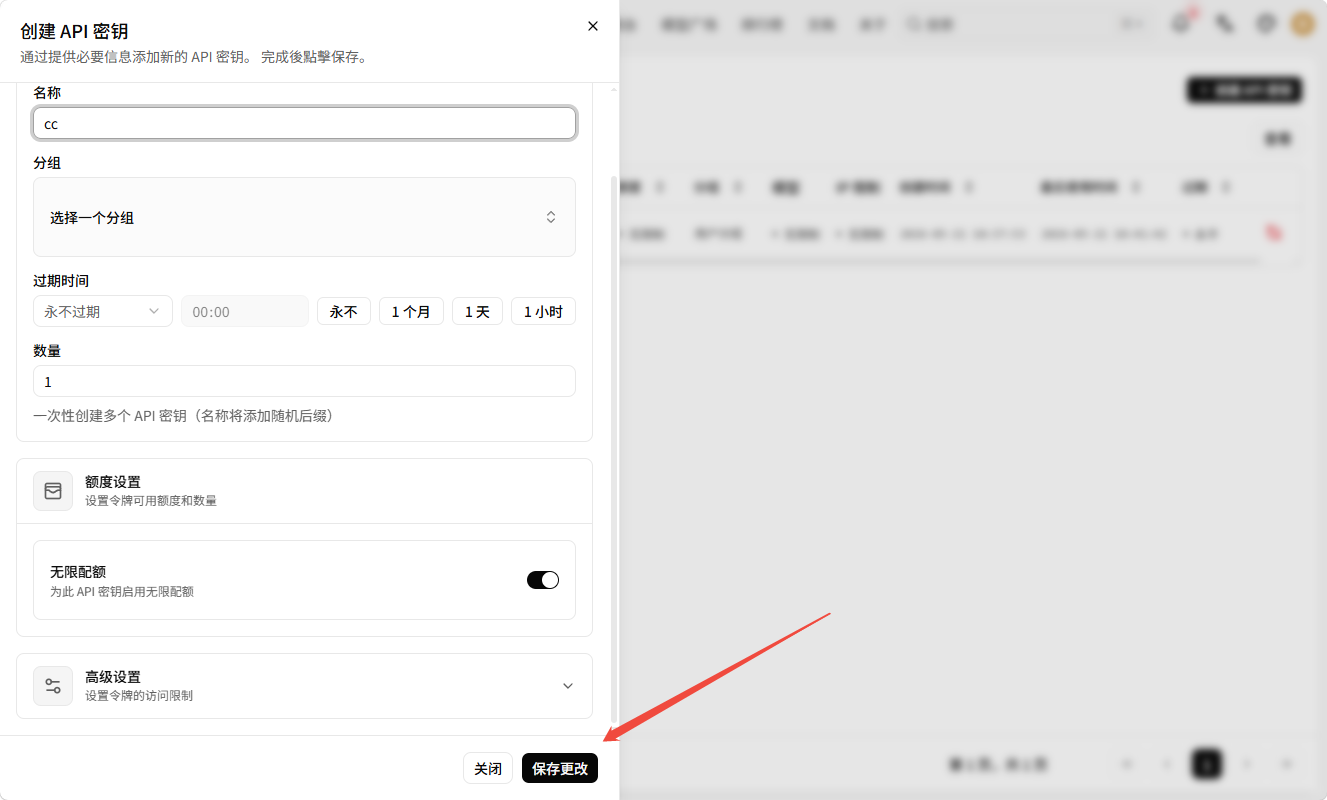This screenshot has height=800, width=1327.
Task: Open the notification bell with red badge
Action: click(x=1181, y=24)
